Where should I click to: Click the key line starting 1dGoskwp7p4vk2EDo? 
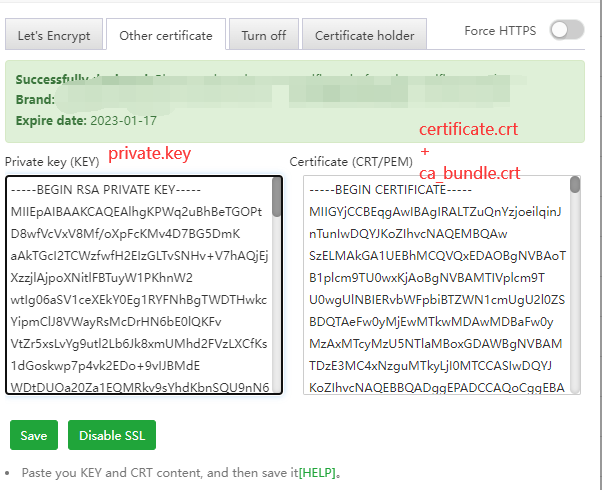tap(105, 366)
